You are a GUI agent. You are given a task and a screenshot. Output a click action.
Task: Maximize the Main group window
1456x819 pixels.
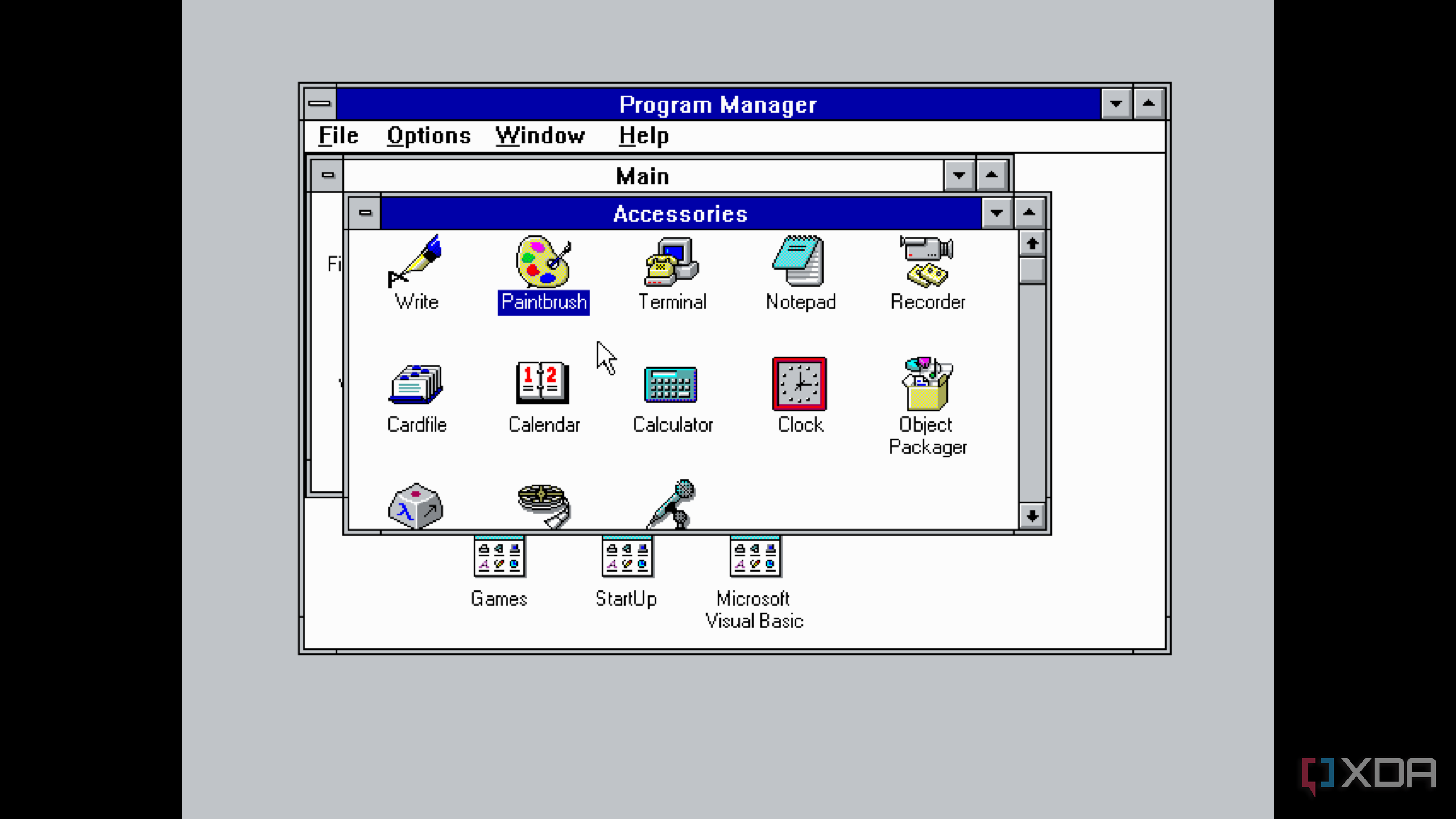click(991, 175)
